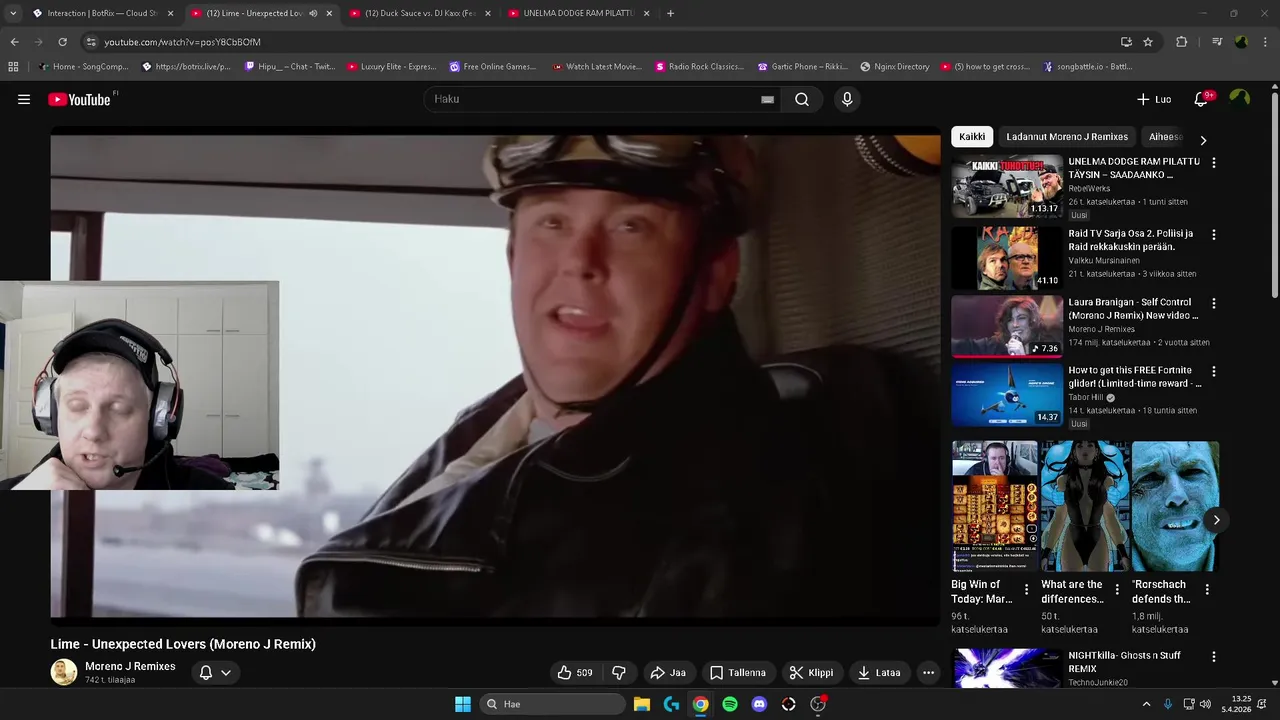The height and width of the screenshot is (720, 1280).
Task: Open YouTube notifications bell
Action: pyautogui.click(x=1201, y=99)
